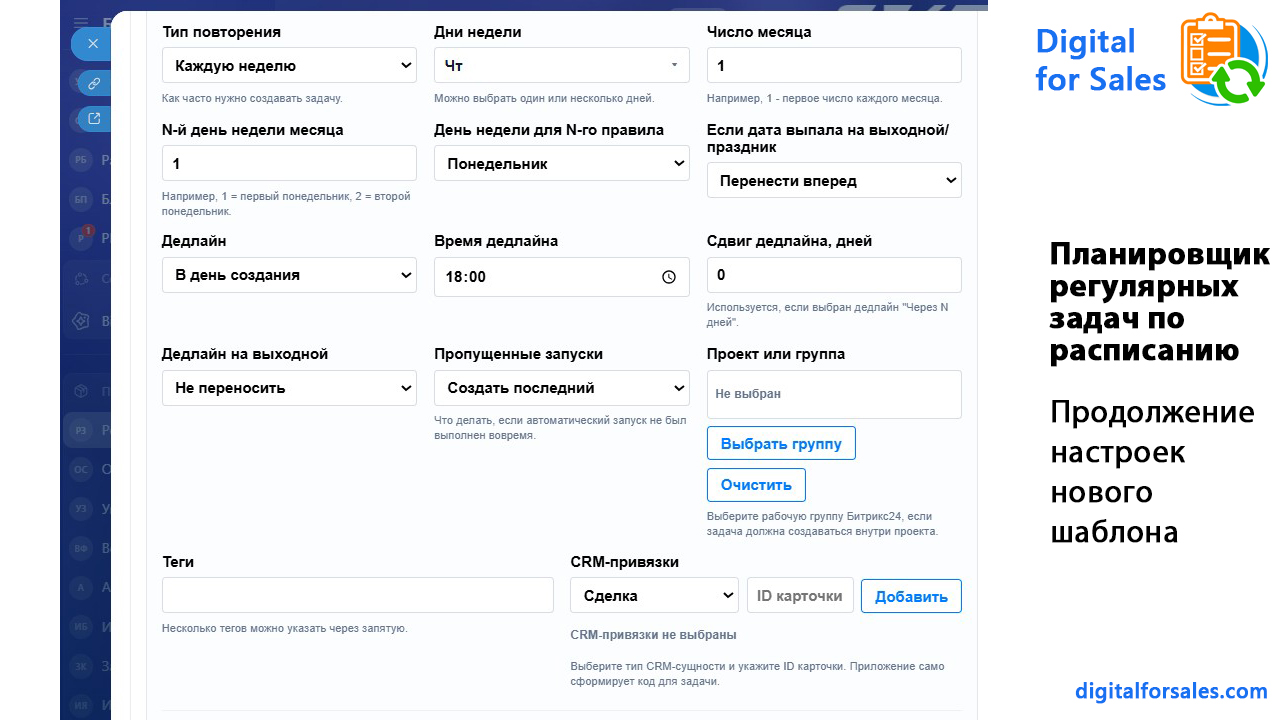Viewport: 1280px width, 720px height.
Task: Click Добавить CRM binding button
Action: pos(911,596)
